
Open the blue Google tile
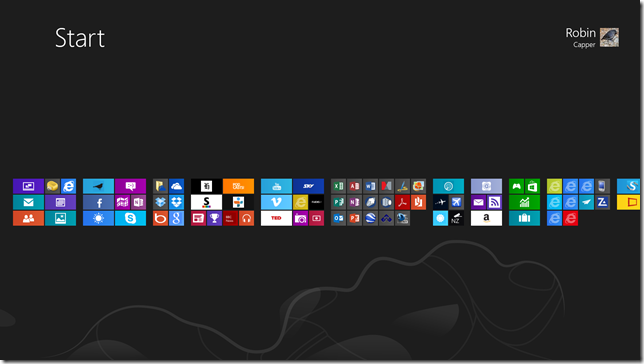point(177,218)
